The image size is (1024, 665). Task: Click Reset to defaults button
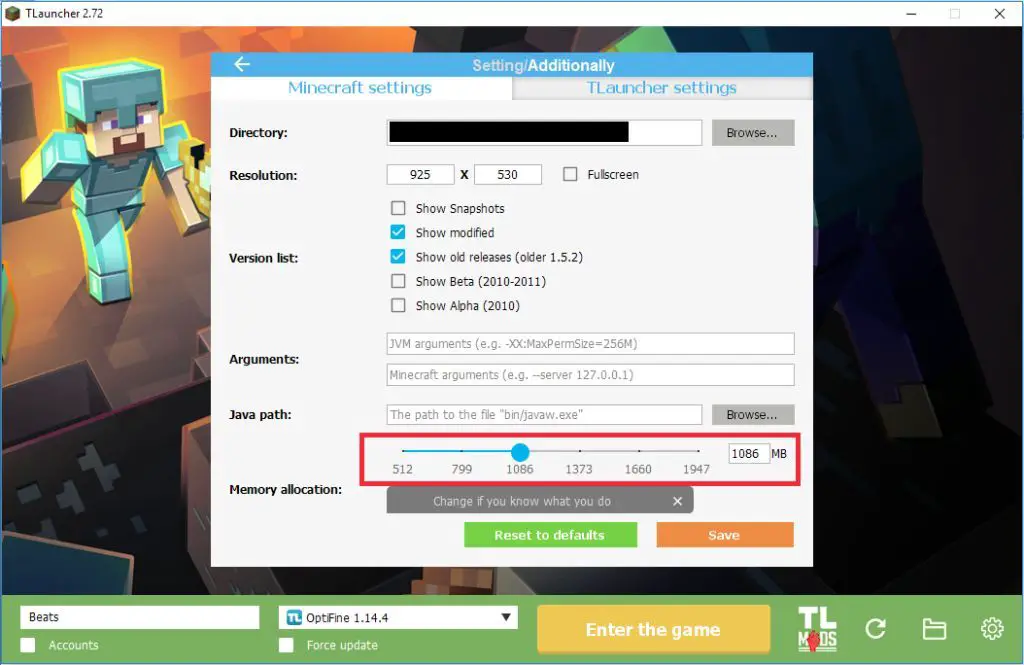(x=551, y=535)
